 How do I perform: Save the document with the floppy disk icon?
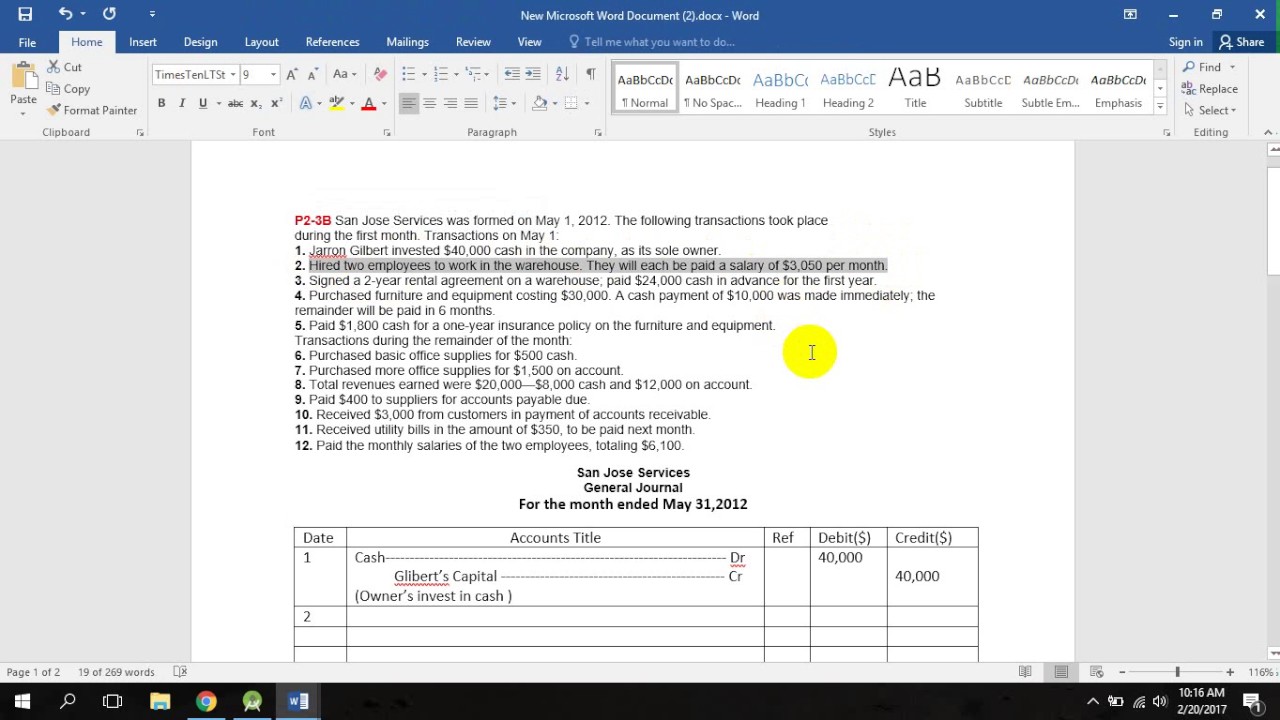[x=25, y=14]
